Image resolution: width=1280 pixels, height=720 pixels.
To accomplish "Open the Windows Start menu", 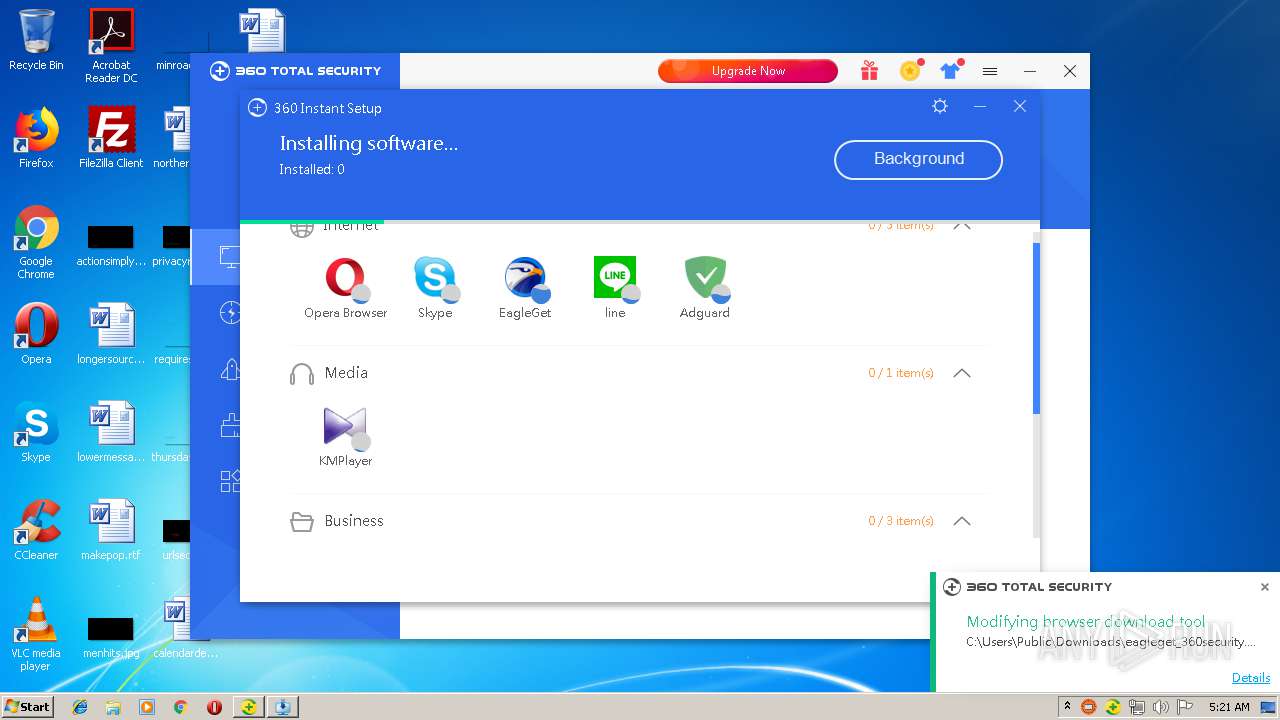I will click(28, 706).
